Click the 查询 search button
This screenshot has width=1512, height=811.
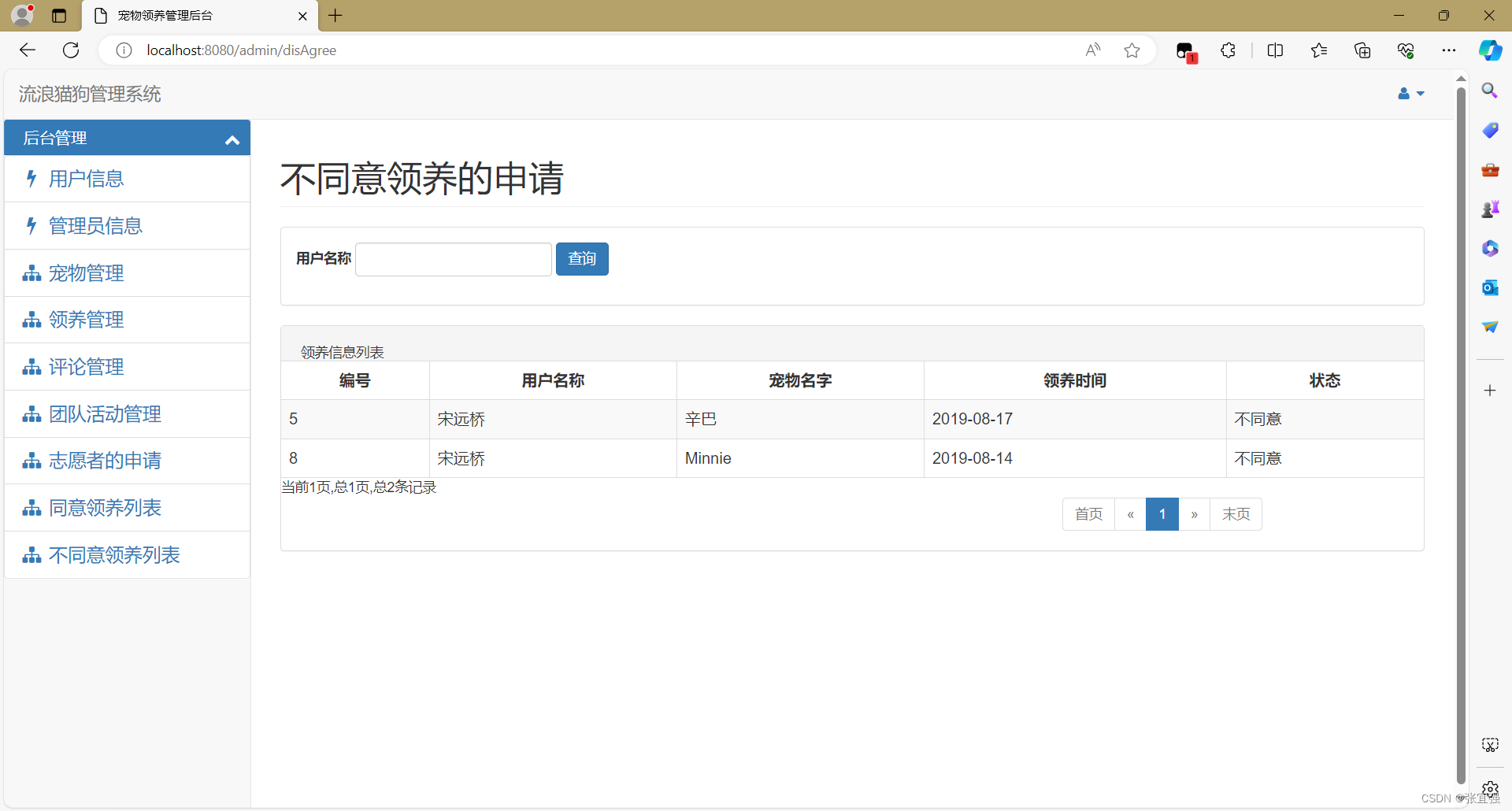[582, 258]
